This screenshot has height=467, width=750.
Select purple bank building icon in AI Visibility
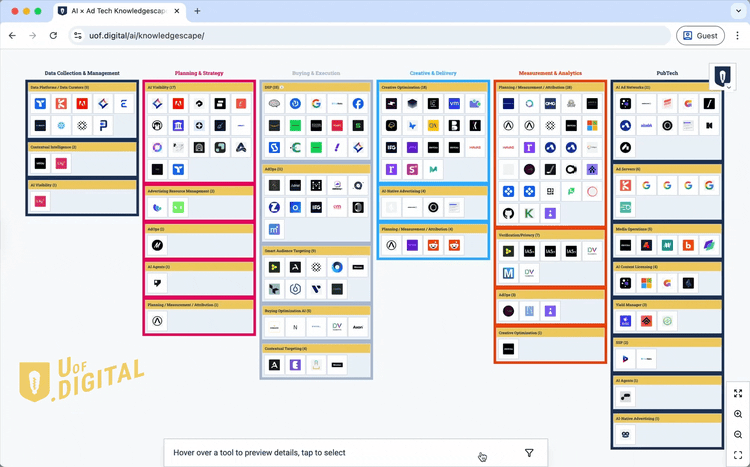click(178, 125)
